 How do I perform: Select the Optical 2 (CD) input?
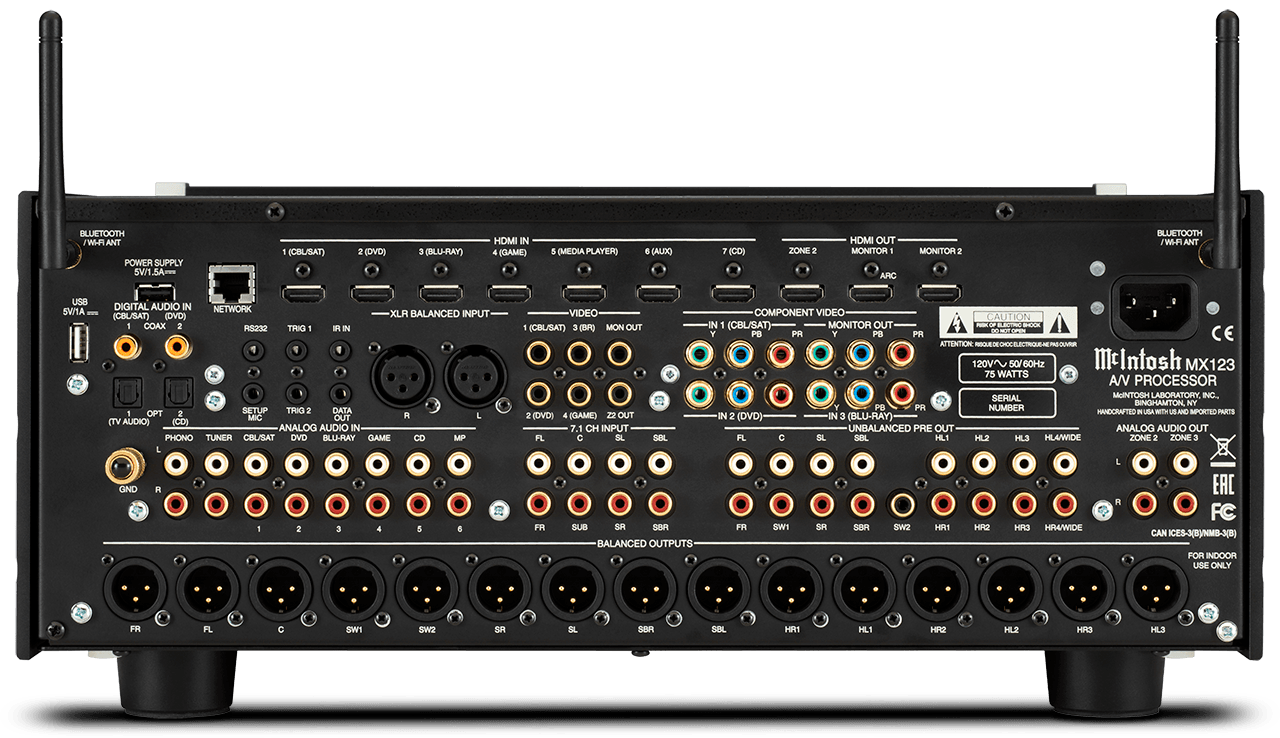181,394
